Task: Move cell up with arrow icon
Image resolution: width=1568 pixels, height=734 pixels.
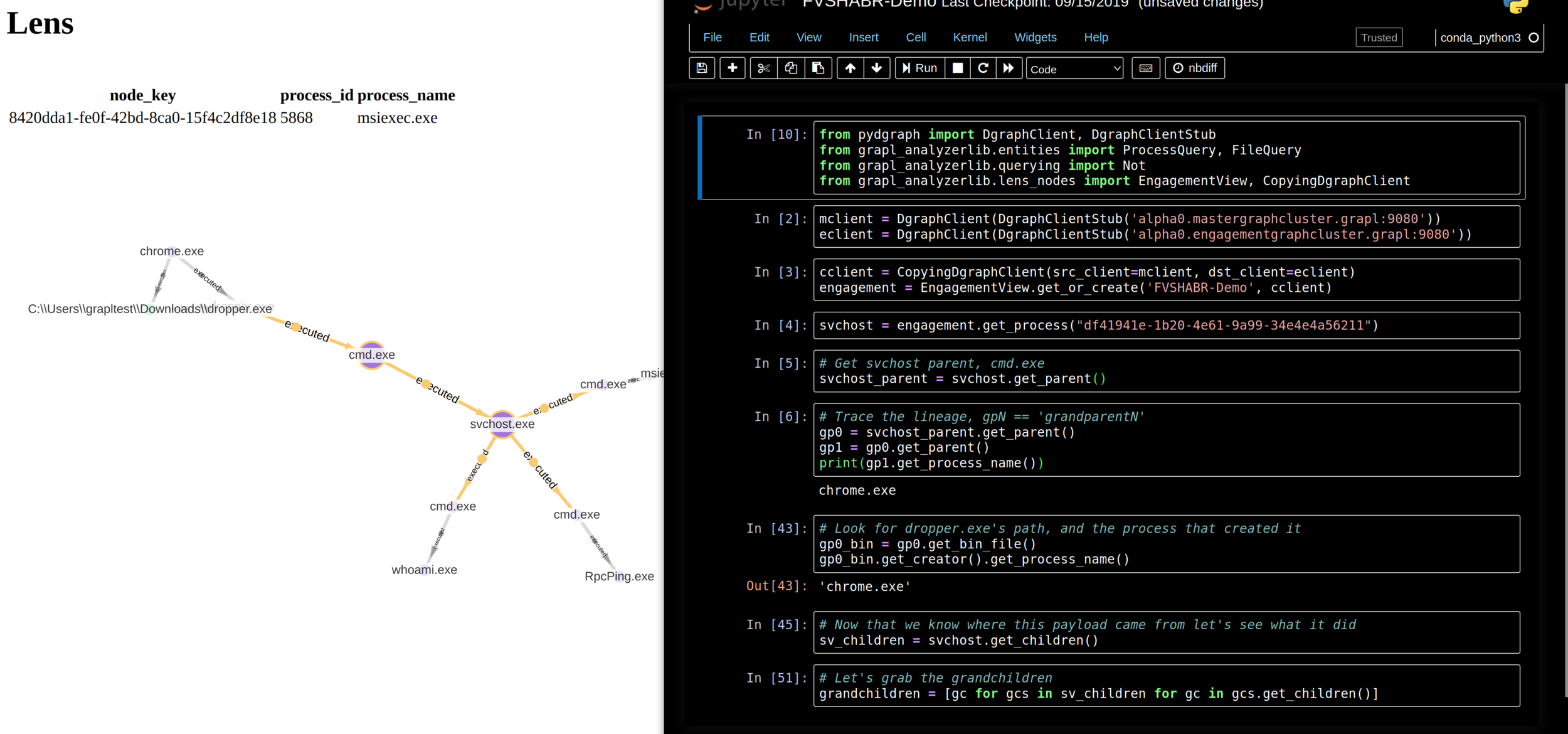Action: click(850, 68)
